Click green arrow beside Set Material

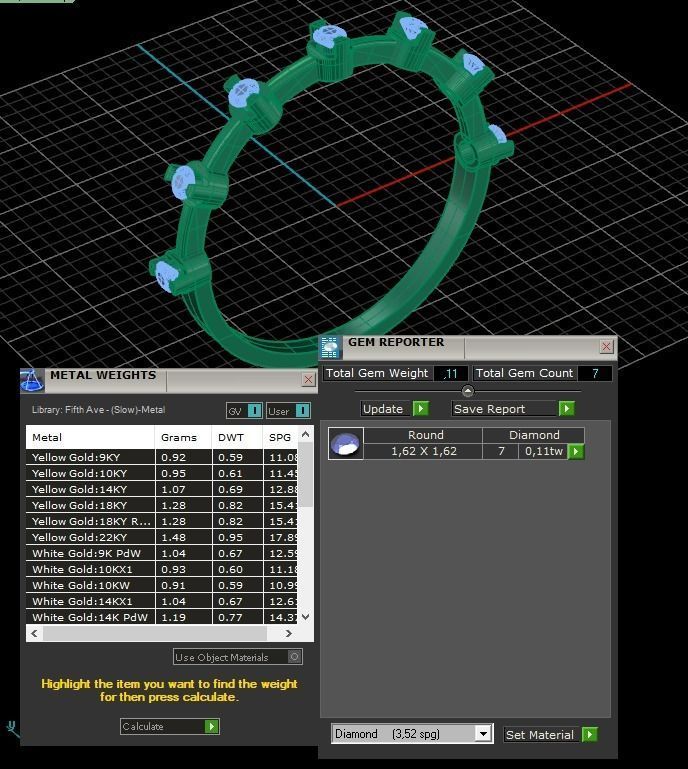(x=589, y=735)
